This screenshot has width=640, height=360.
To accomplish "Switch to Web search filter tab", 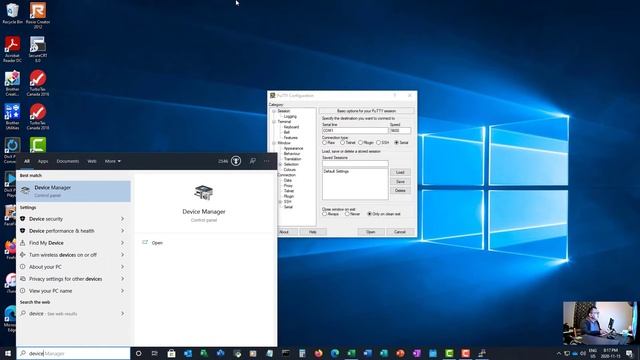I will 92,161.
